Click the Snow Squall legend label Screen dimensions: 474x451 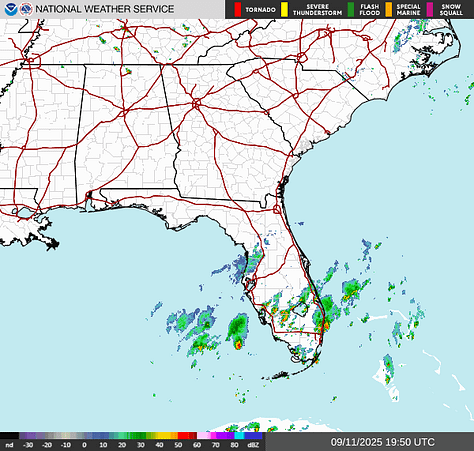(x=451, y=10)
